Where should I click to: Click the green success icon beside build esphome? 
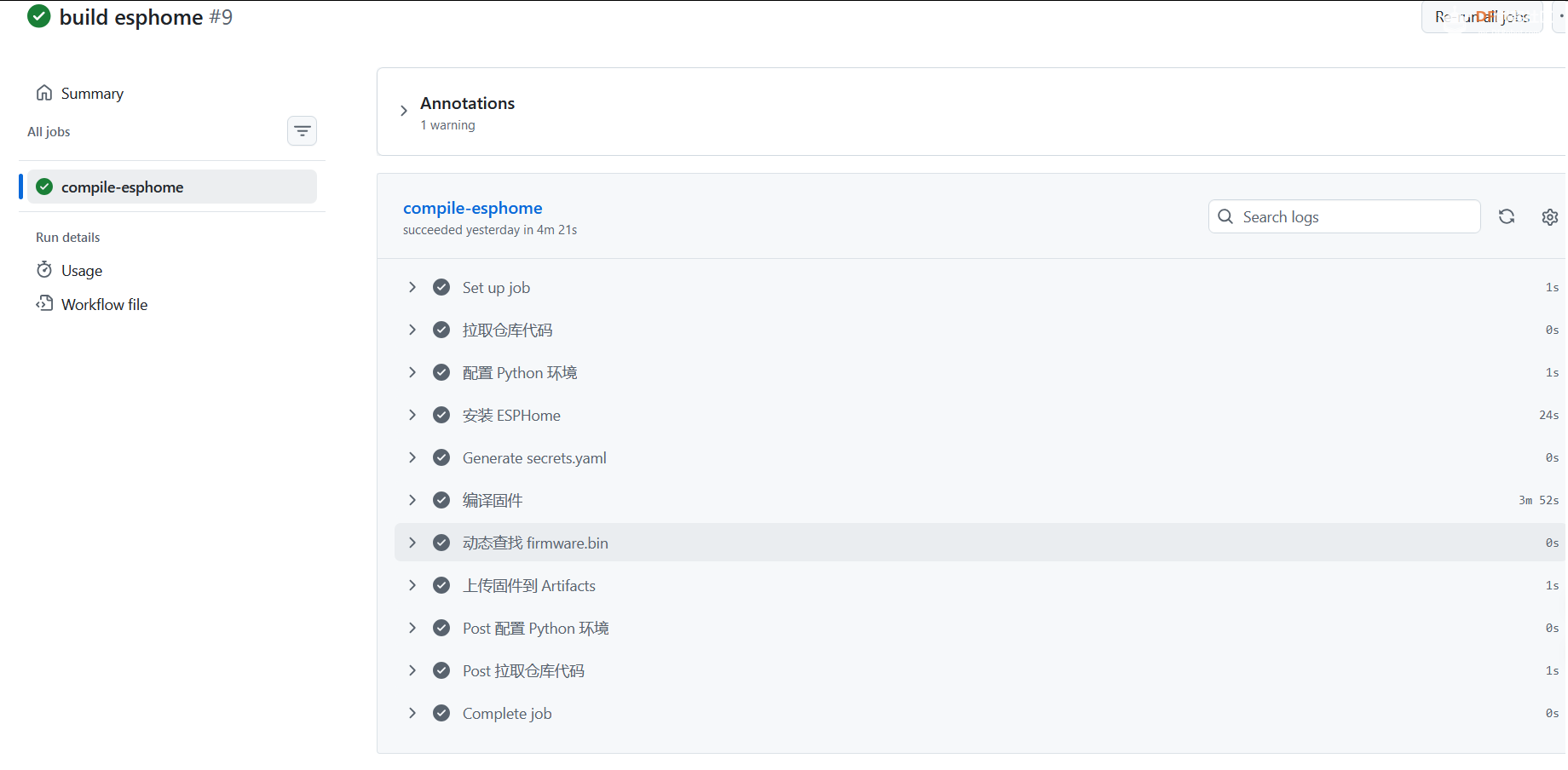[x=39, y=16]
